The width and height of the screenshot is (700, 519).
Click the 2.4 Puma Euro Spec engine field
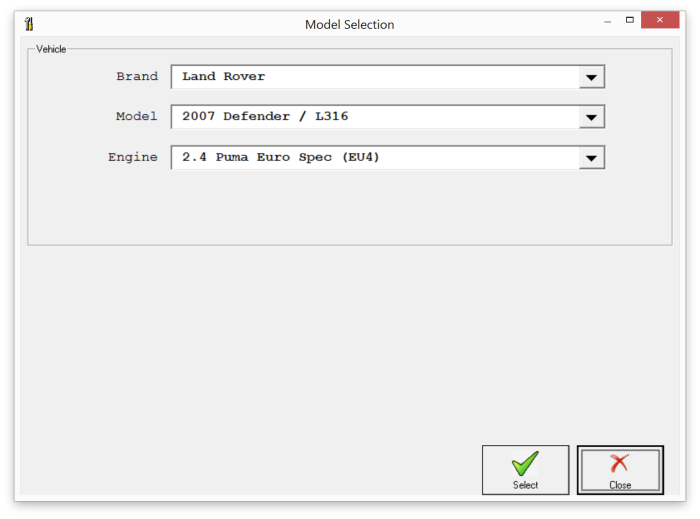pos(375,158)
